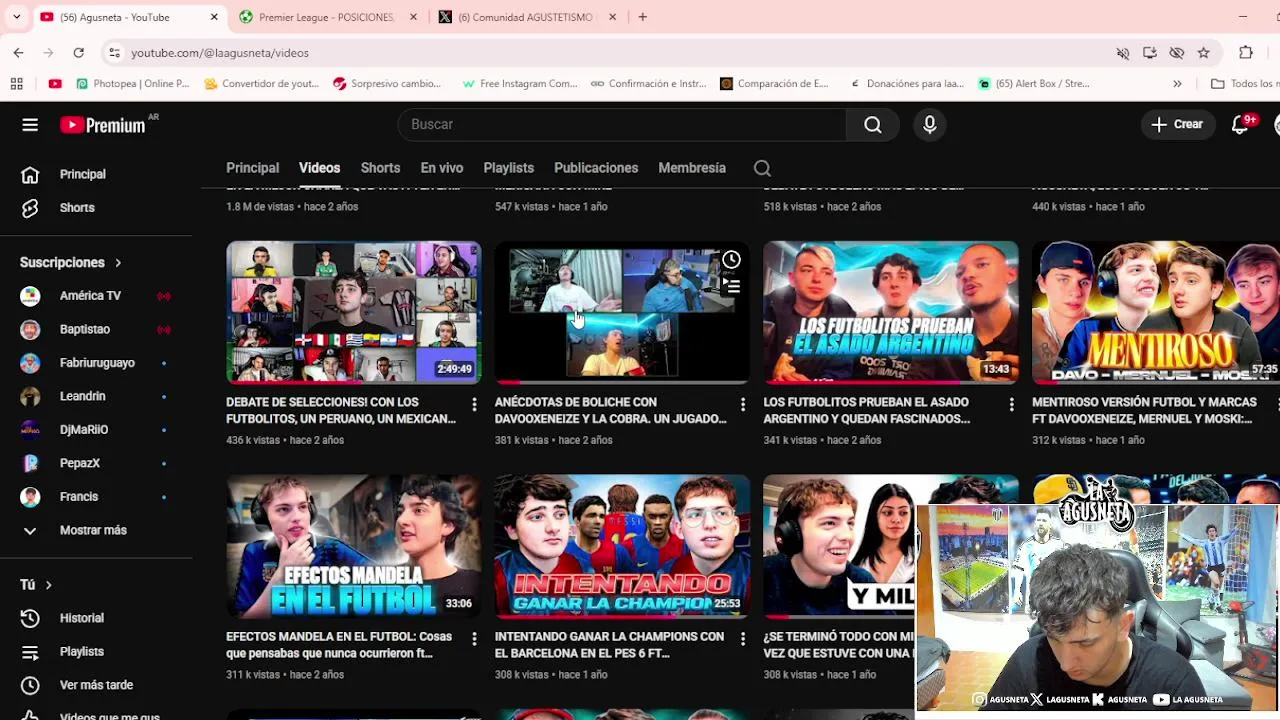Image resolution: width=1280 pixels, height=720 pixels.
Task: Open tab search dropdown arrow
Action: pyautogui.click(x=16, y=17)
